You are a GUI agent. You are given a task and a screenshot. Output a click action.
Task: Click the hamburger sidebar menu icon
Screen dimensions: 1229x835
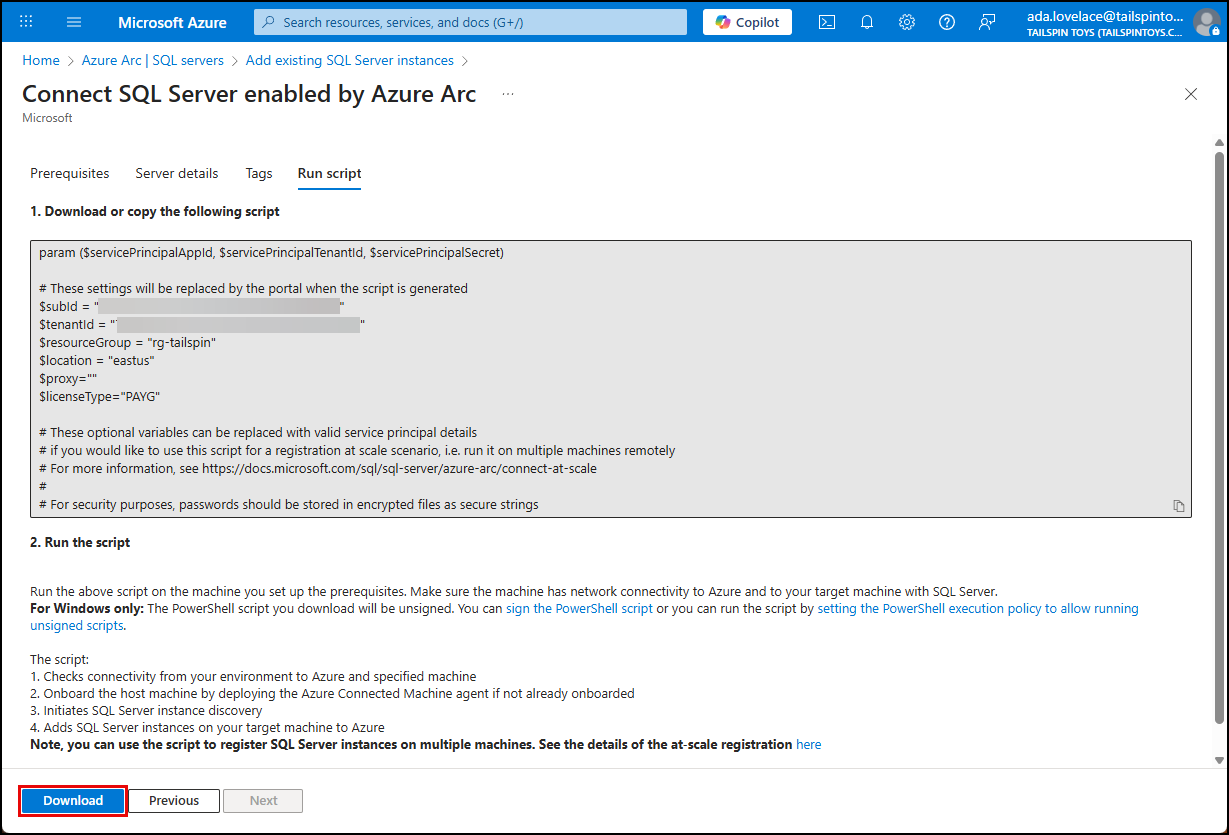(x=73, y=21)
